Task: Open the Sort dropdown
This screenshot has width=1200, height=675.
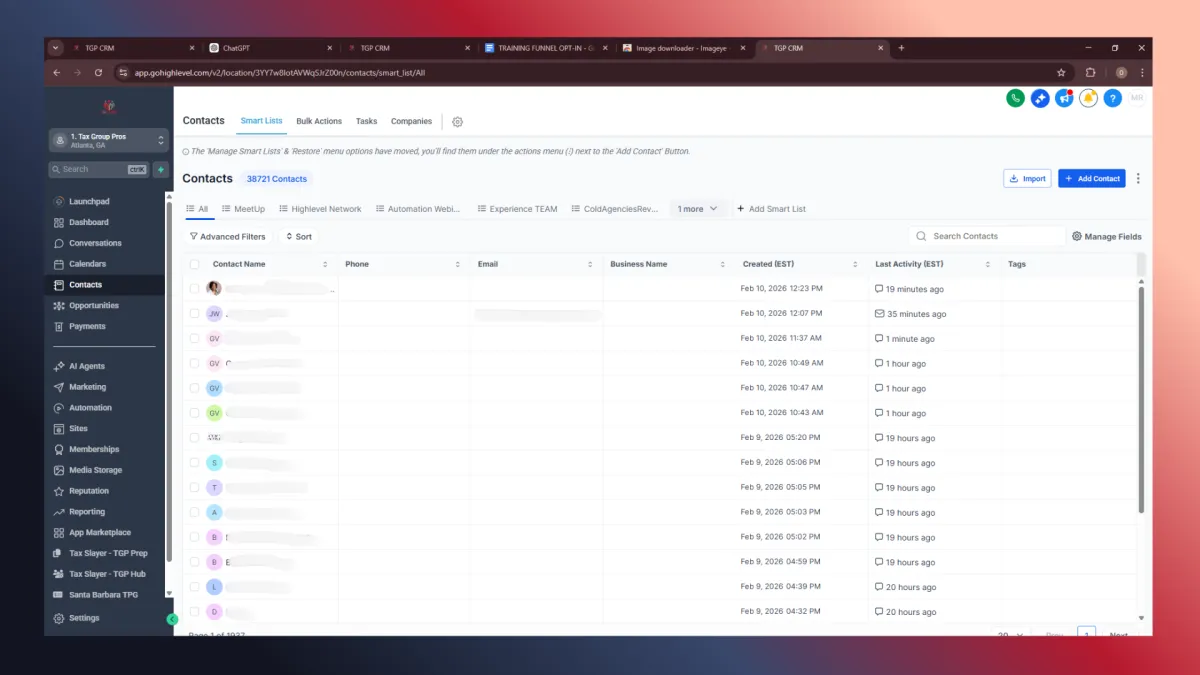Action: (x=298, y=237)
